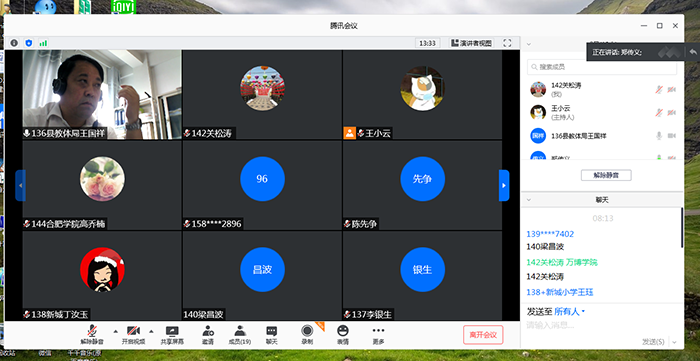Open the share screen tool
Screen dimensions: 700x361
(x=172, y=331)
